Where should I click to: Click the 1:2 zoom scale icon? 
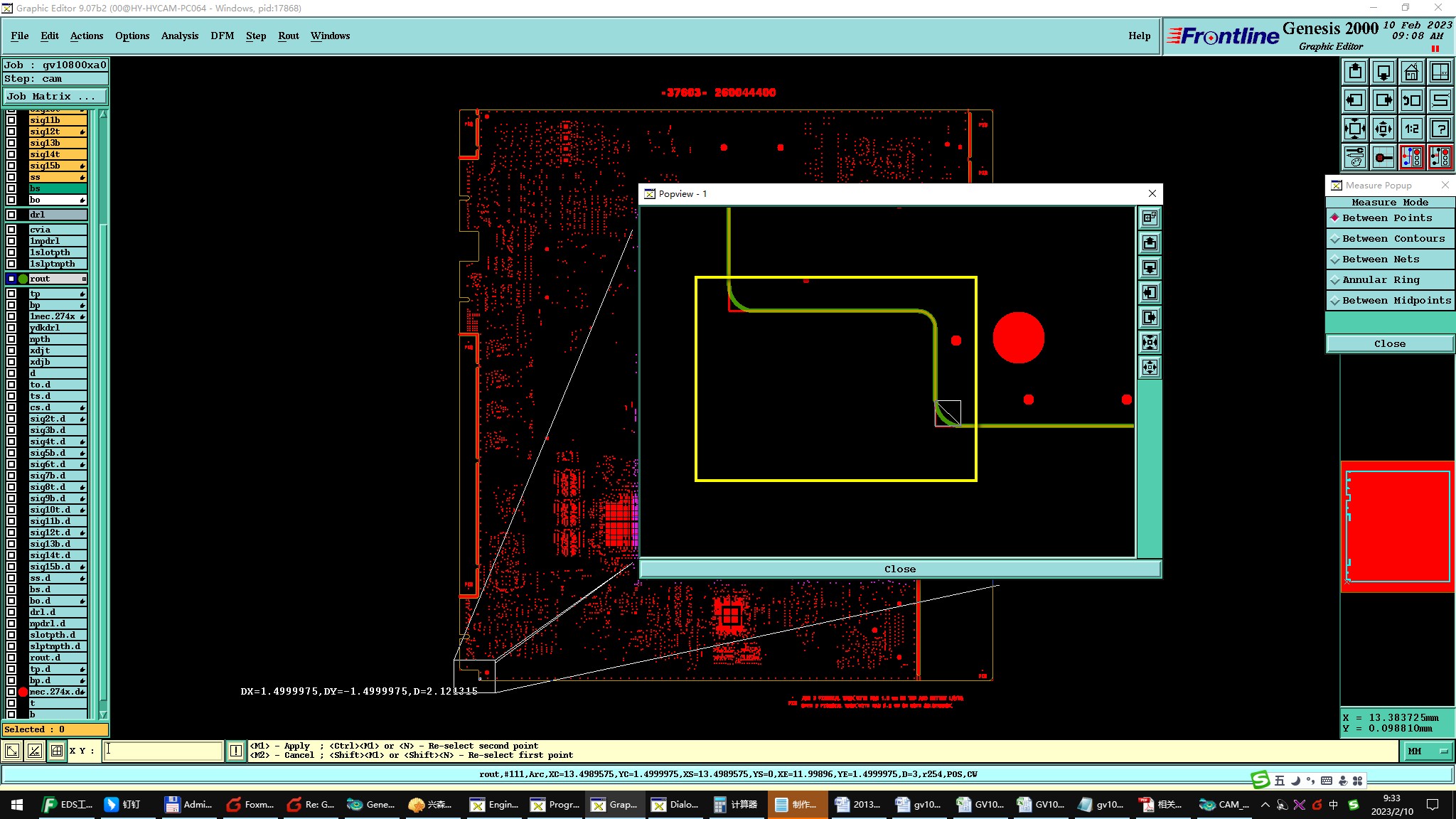[1411, 129]
